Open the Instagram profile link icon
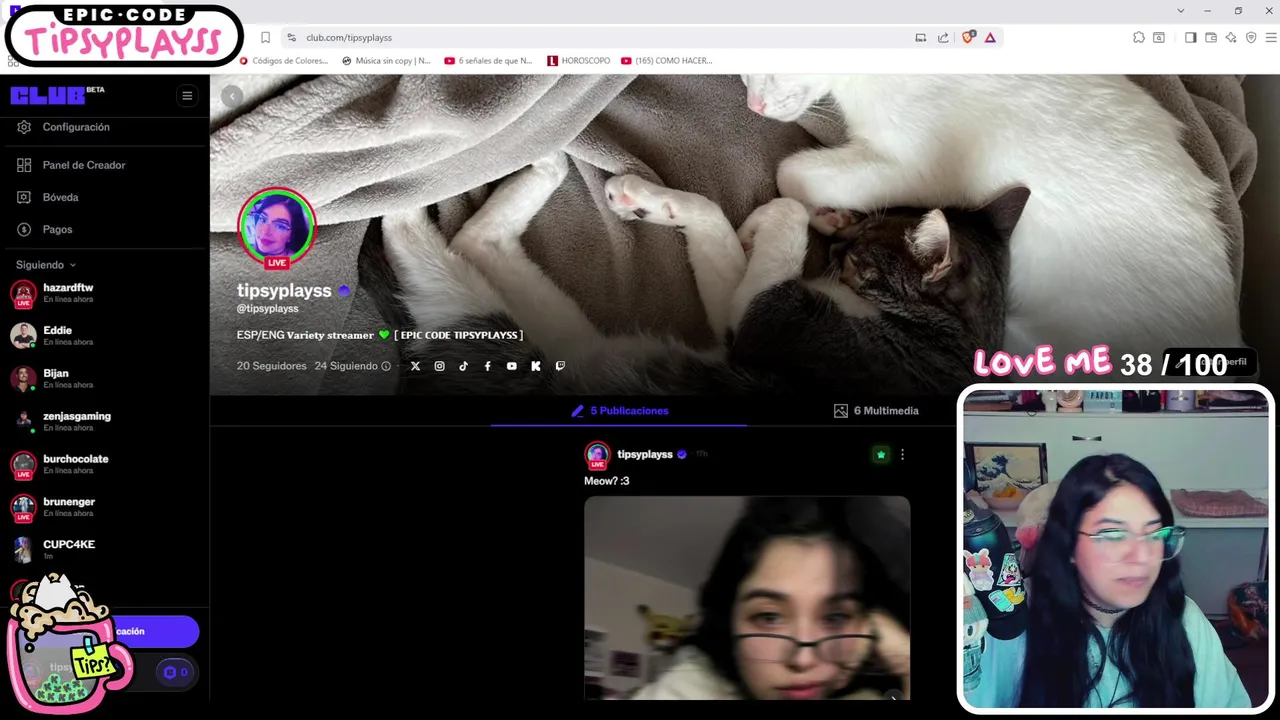This screenshot has height=720, width=1280. (439, 366)
